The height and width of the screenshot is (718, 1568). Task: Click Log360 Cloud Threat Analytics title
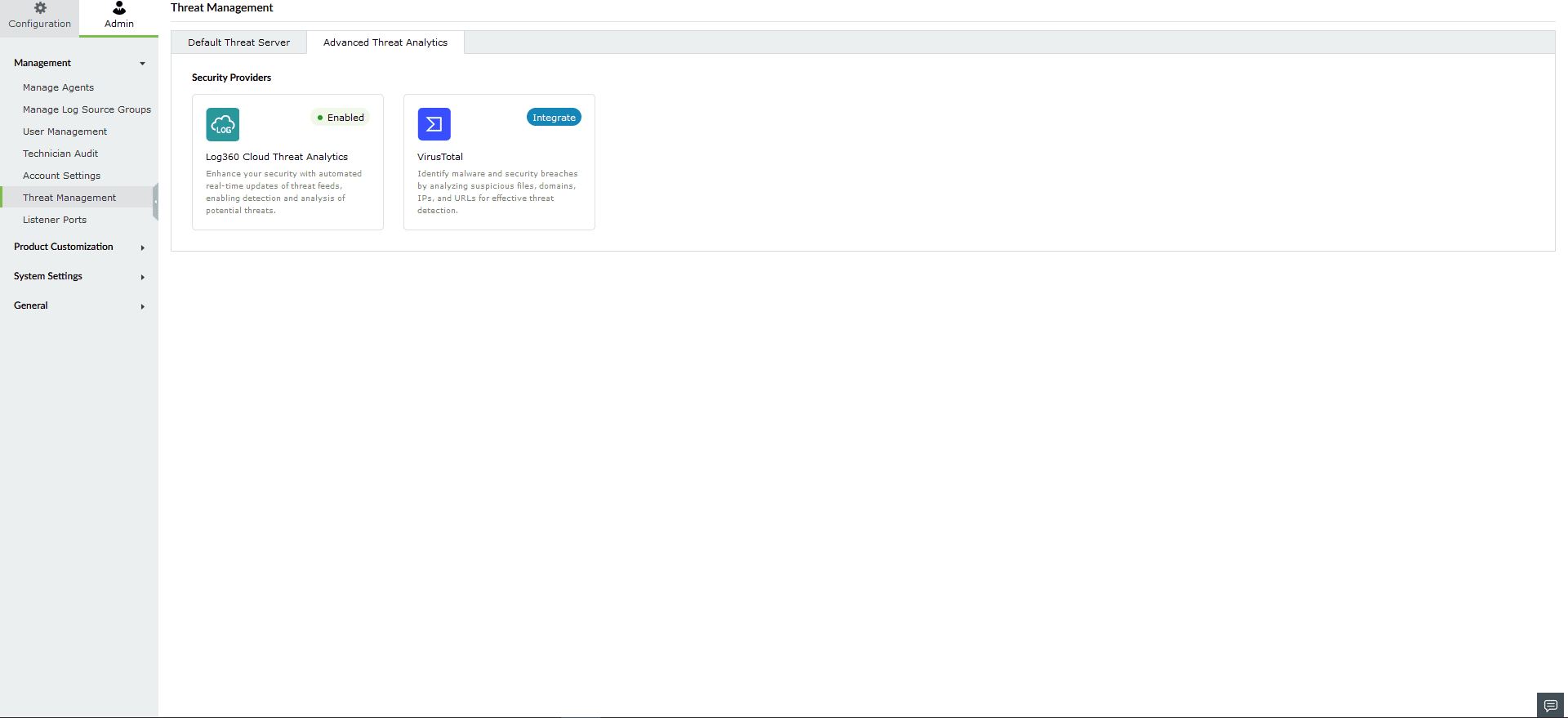click(x=277, y=157)
